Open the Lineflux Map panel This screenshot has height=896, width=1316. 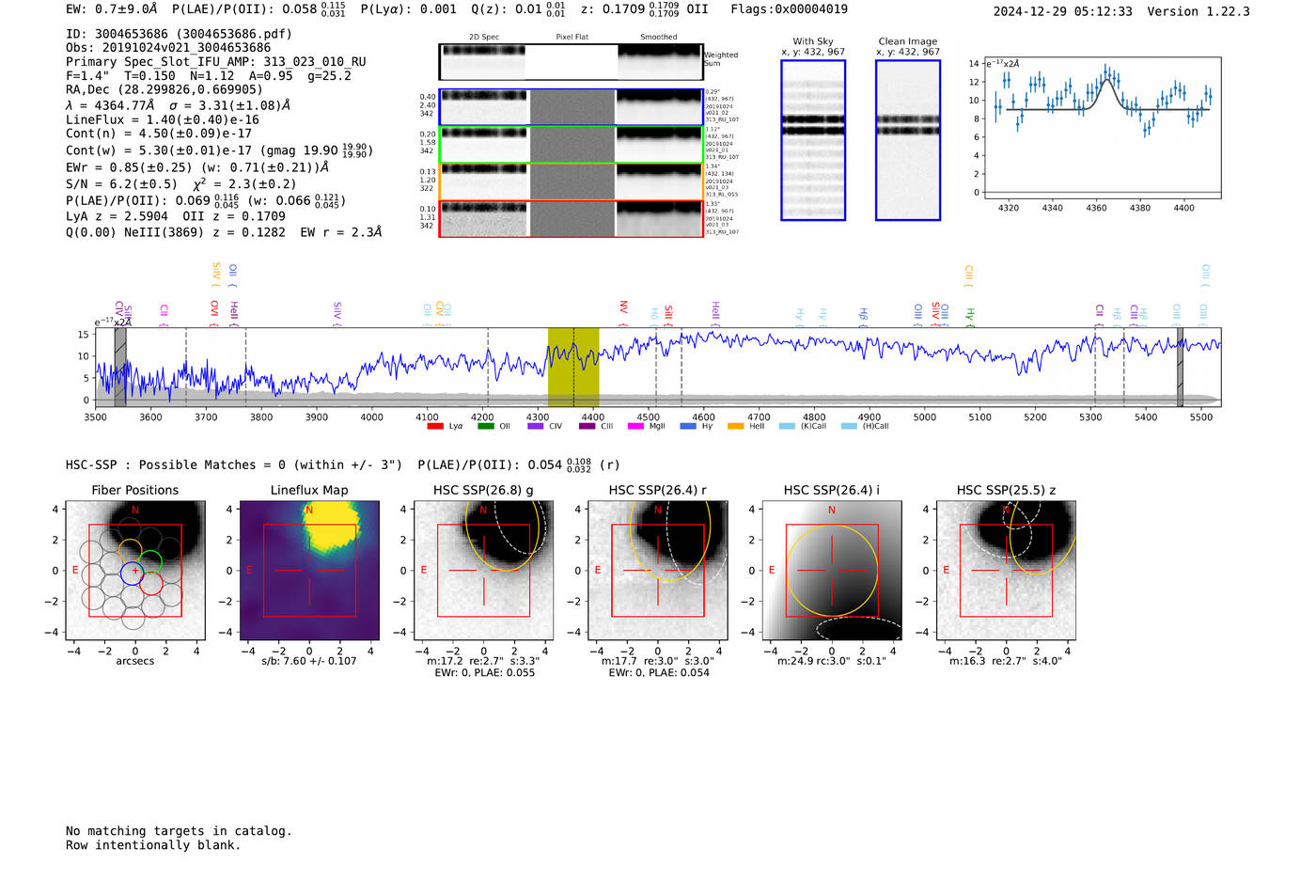click(x=309, y=571)
